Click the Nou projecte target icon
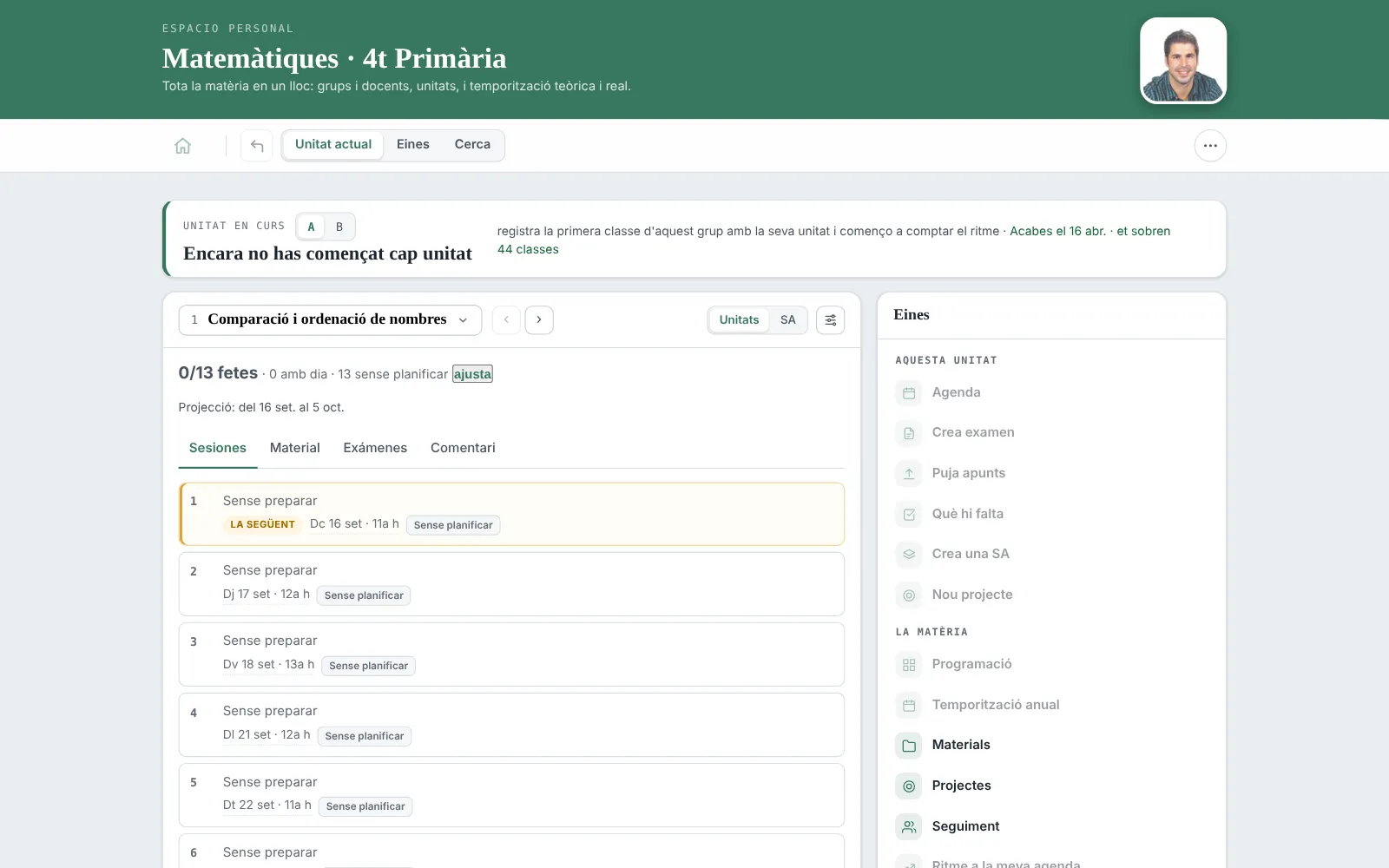Image resolution: width=1389 pixels, height=868 pixels. tap(909, 595)
